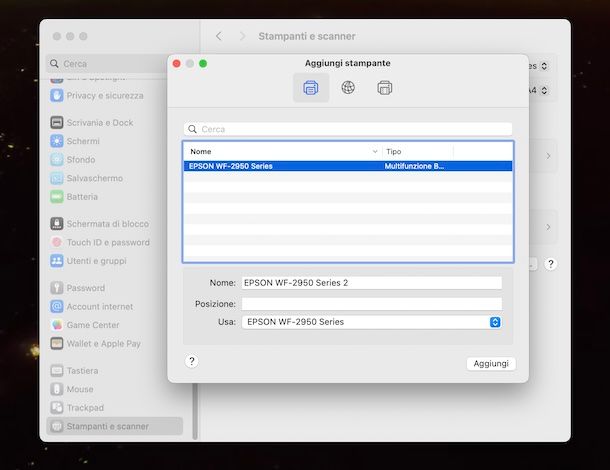This screenshot has width=610, height=470.
Task: Edit the Nome field with EPSON WF-2950 Series 2
Action: pos(372,283)
